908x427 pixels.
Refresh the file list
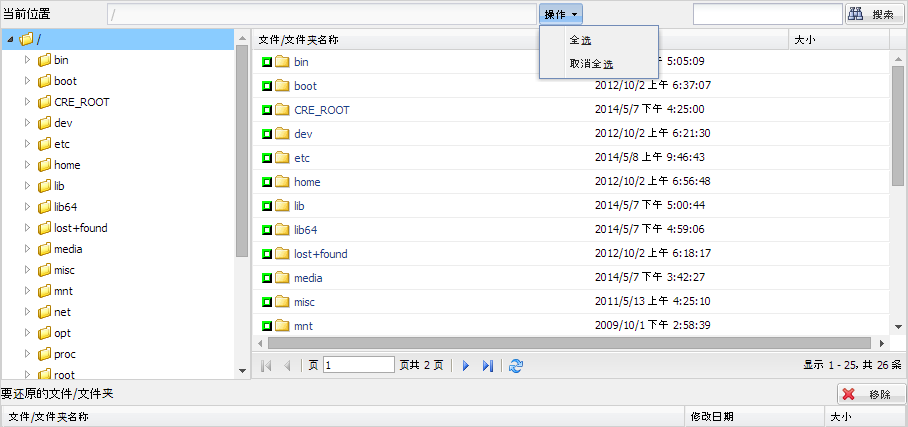click(516, 366)
